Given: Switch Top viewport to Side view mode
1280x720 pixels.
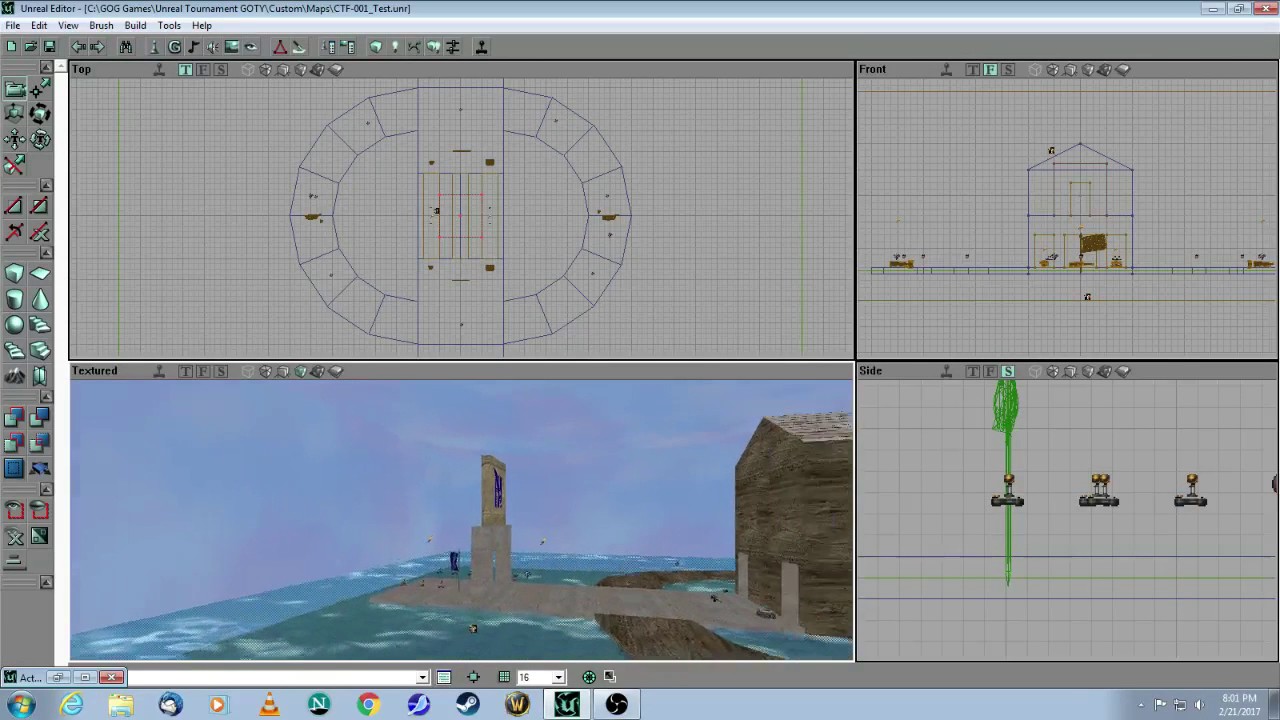Looking at the screenshot, I should tap(221, 70).
